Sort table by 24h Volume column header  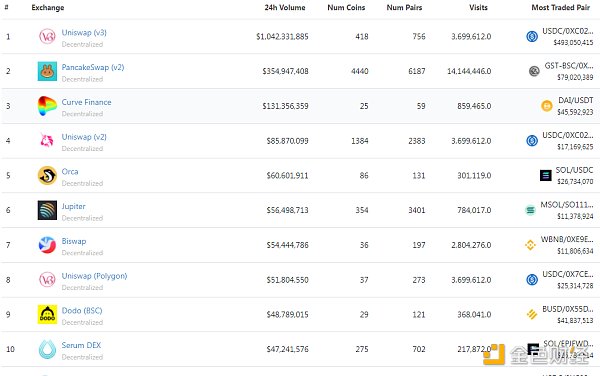click(x=285, y=7)
